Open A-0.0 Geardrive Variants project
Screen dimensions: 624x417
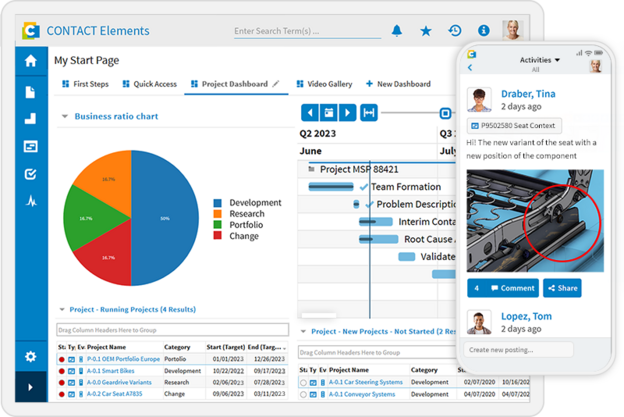(x=119, y=382)
